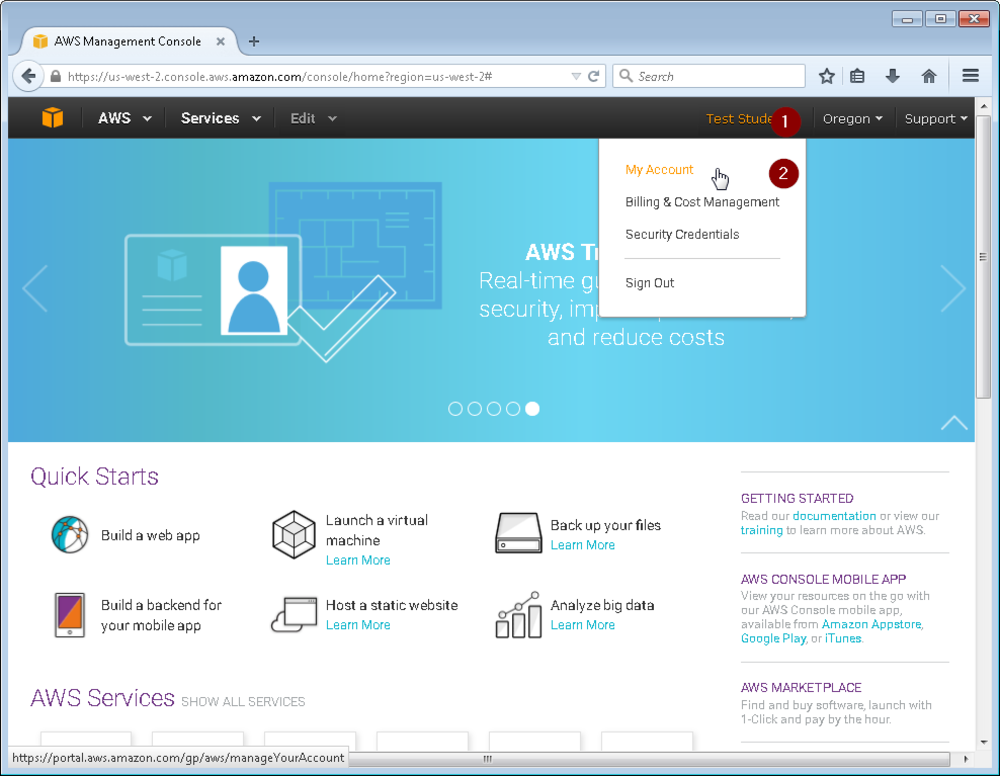Click Learn More under Launch a virtual machine
Viewport: 1000px width, 776px height.
(x=358, y=560)
